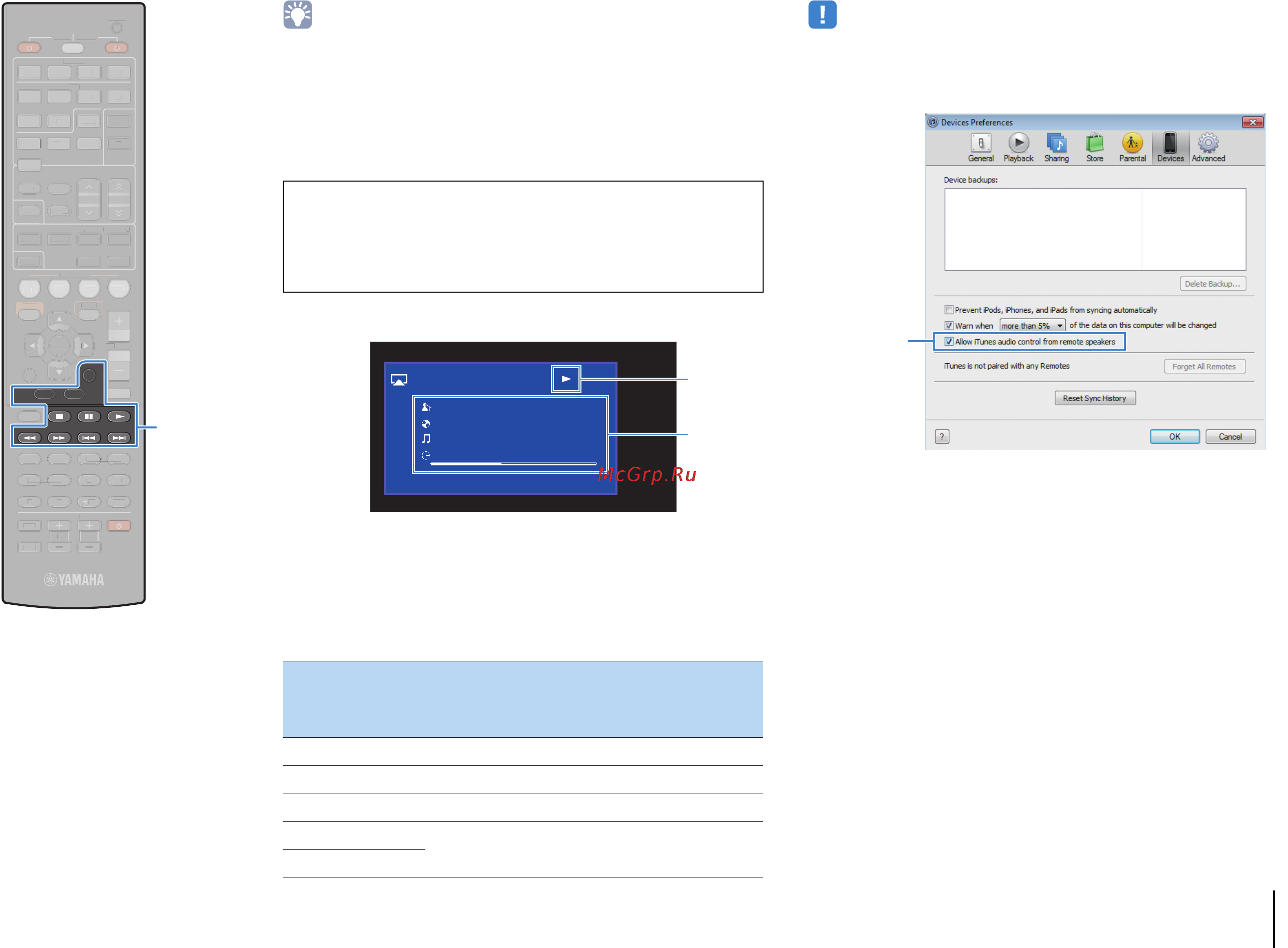Open help with the question mark button

pos(941,437)
